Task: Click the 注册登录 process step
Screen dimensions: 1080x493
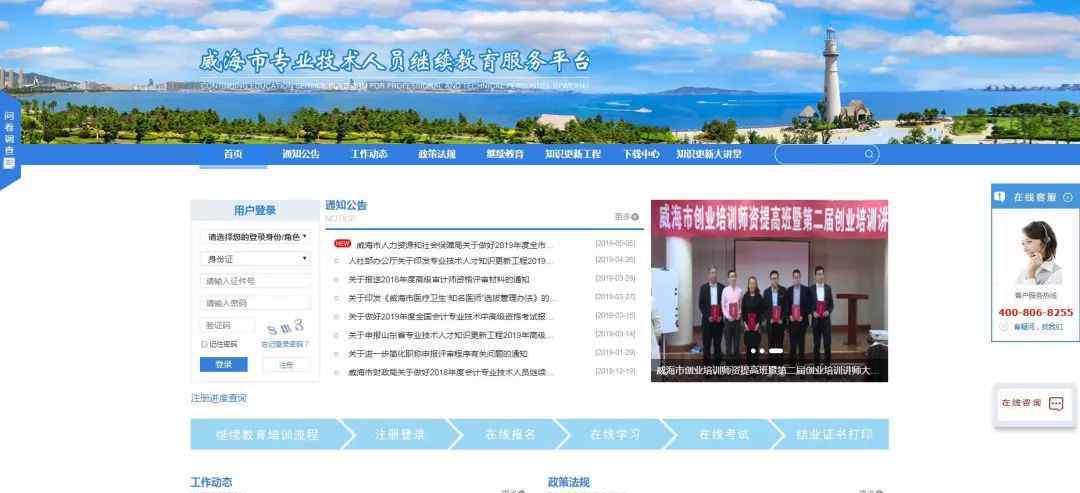Action: pos(400,434)
